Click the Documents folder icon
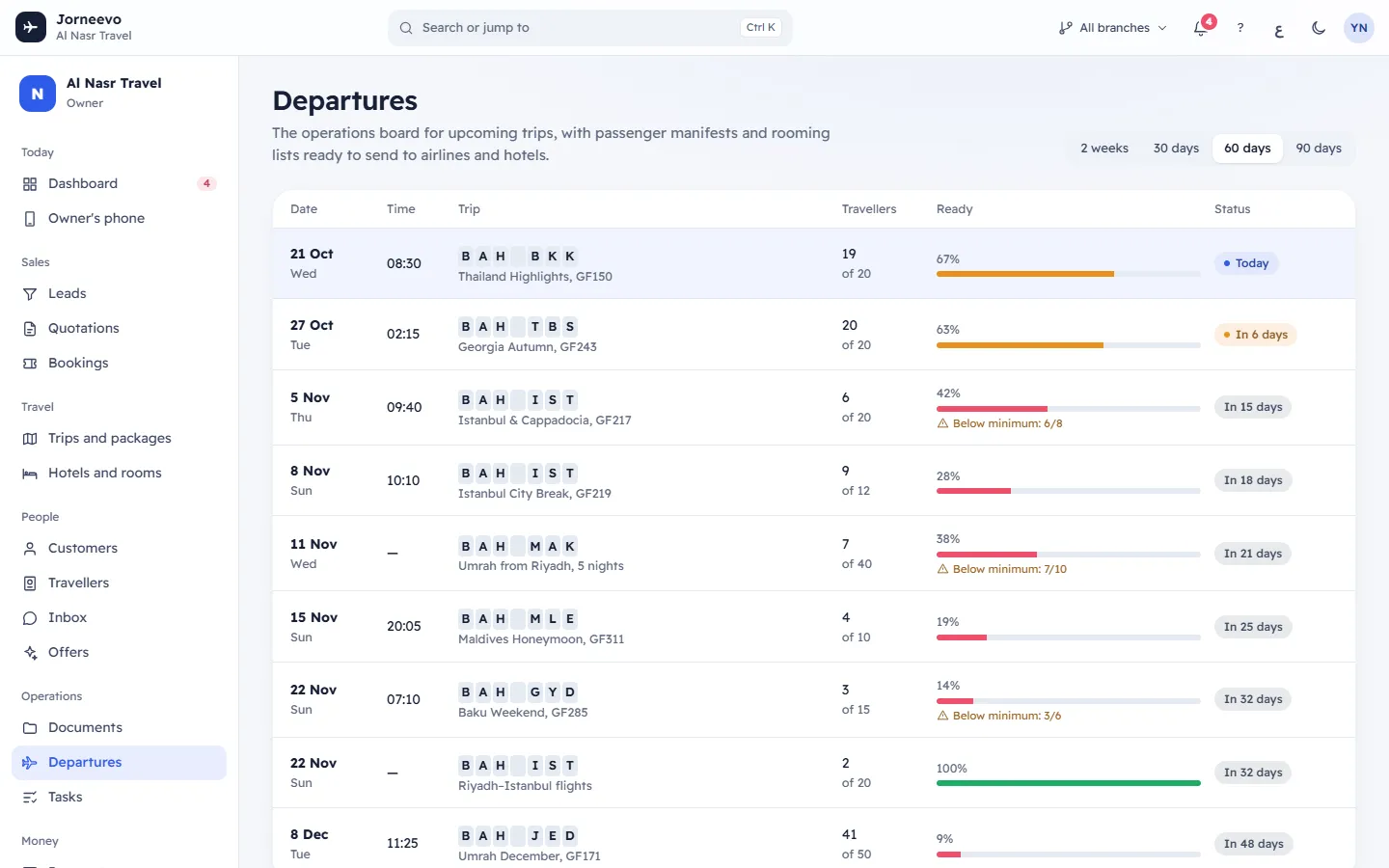 point(30,728)
